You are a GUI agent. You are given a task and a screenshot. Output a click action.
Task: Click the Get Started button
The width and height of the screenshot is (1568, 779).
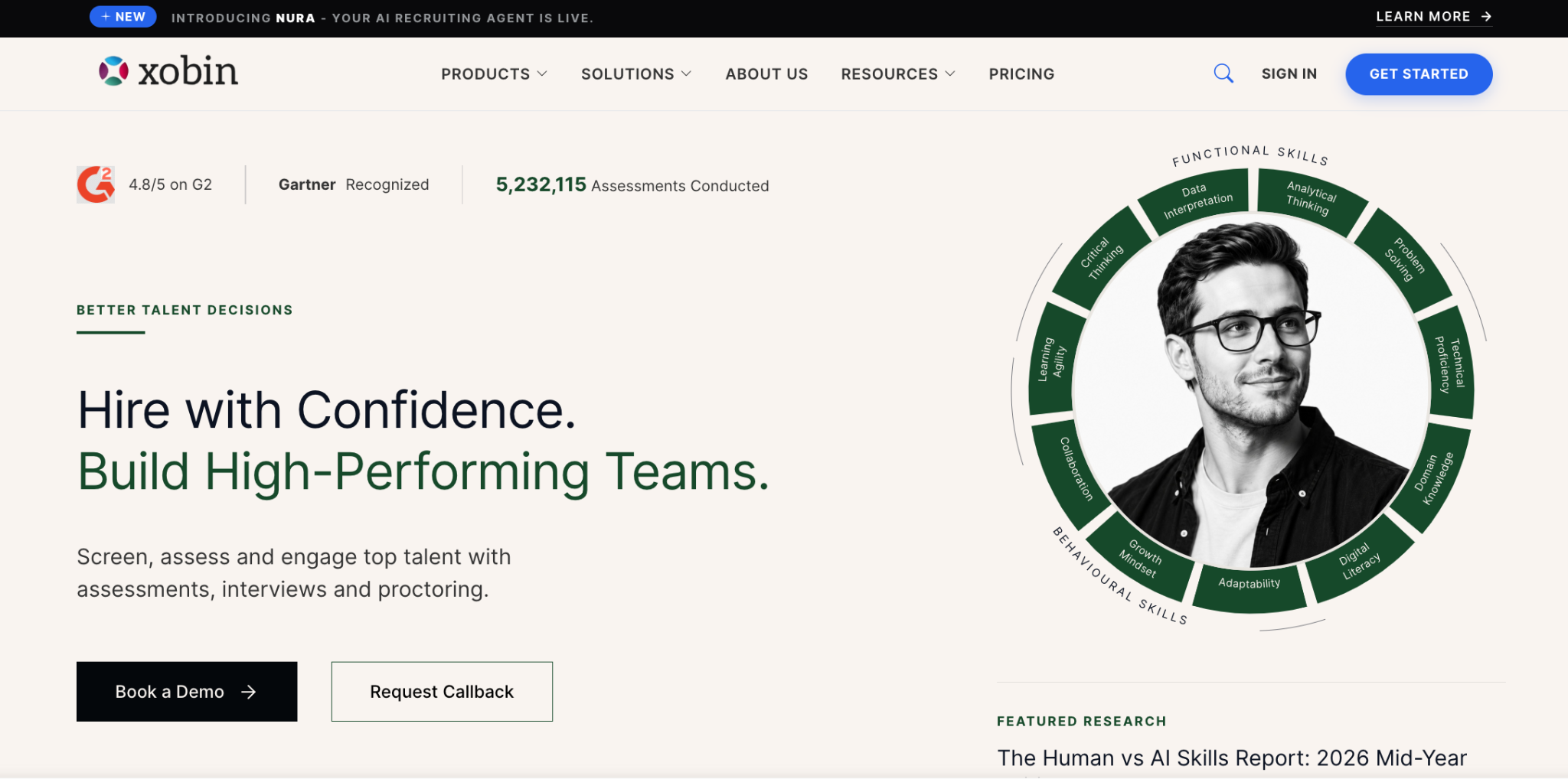tap(1419, 74)
